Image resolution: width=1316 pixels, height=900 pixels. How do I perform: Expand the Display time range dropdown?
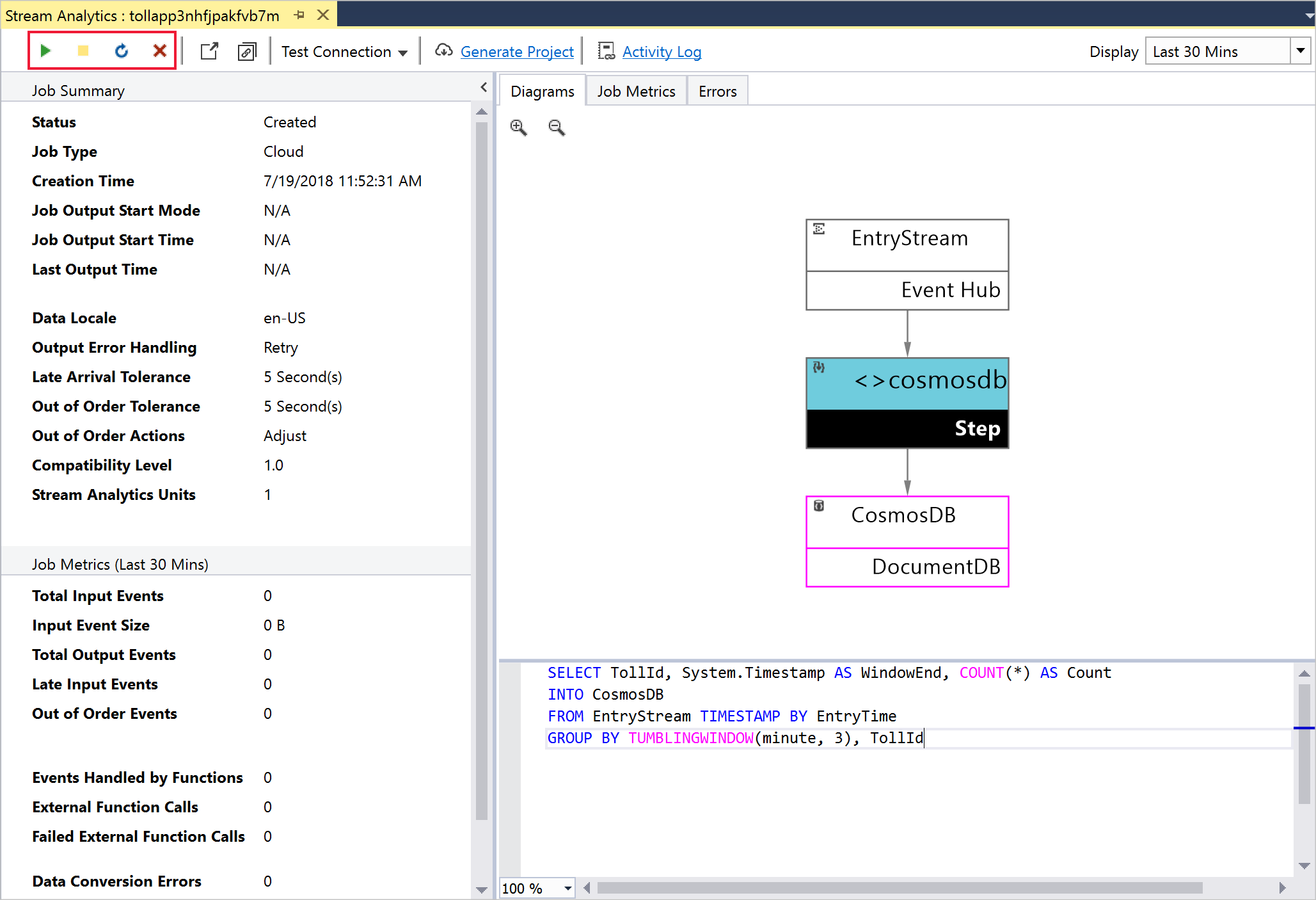(1301, 50)
